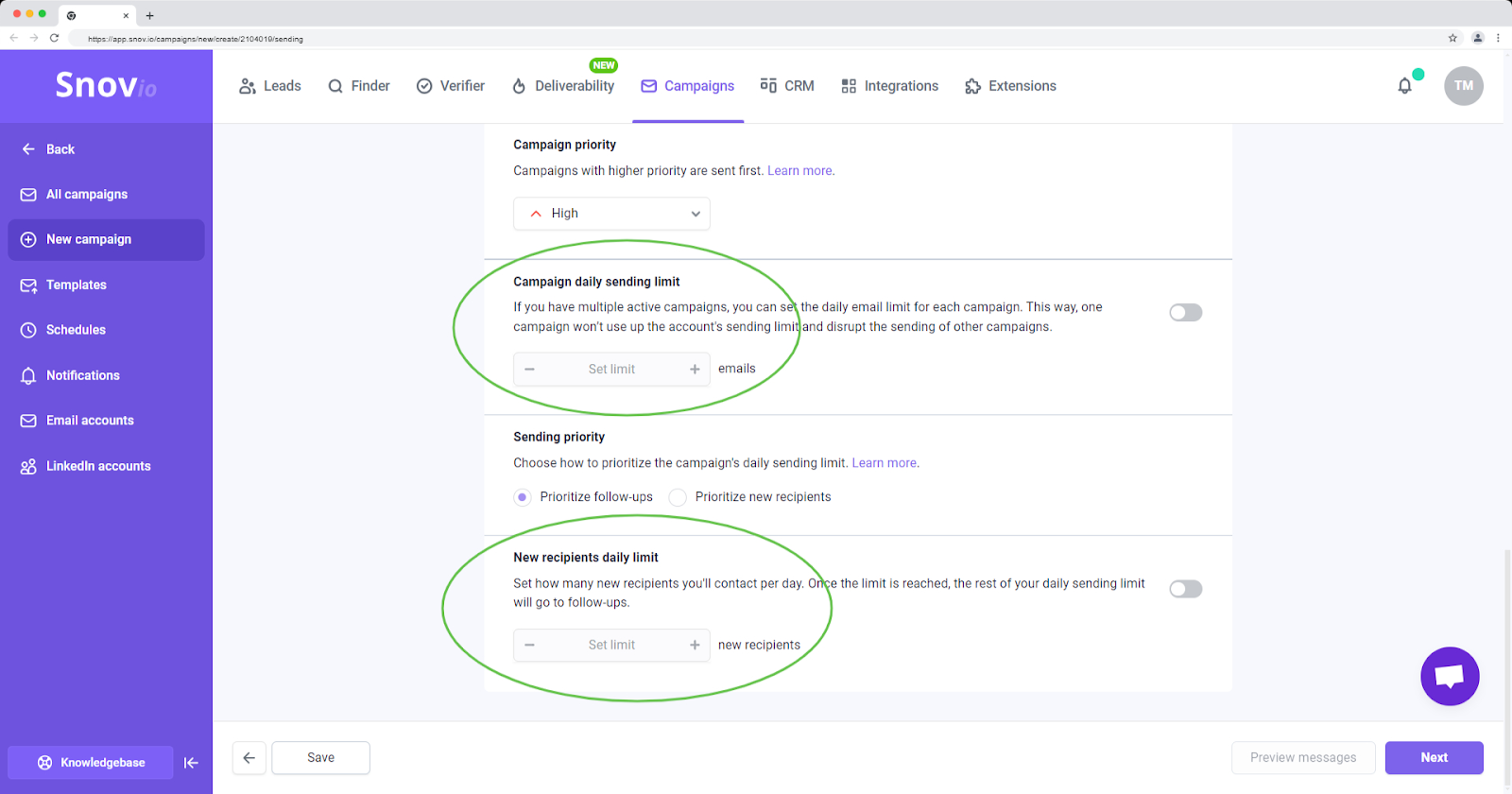Collapse the sidebar with arrow icon
Image resolution: width=1512 pixels, height=794 pixels.
(x=191, y=763)
